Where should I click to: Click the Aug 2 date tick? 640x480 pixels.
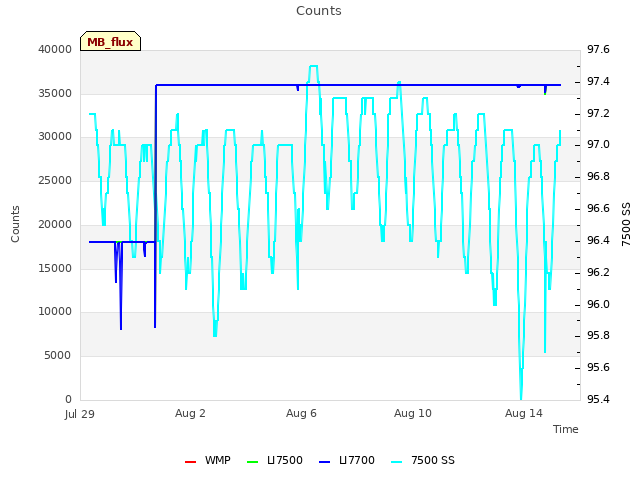(x=190, y=413)
